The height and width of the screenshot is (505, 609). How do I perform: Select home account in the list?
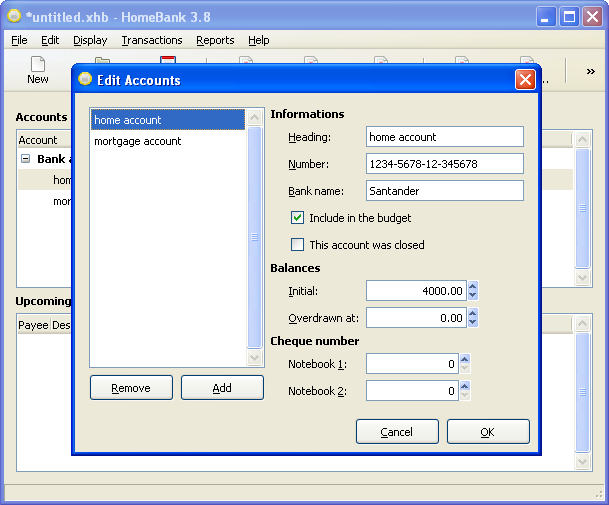(x=168, y=120)
